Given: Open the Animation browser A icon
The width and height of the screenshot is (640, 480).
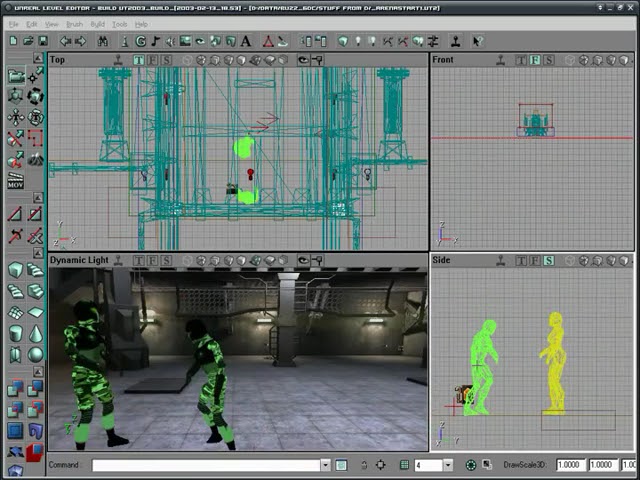Looking at the screenshot, I should (246, 41).
